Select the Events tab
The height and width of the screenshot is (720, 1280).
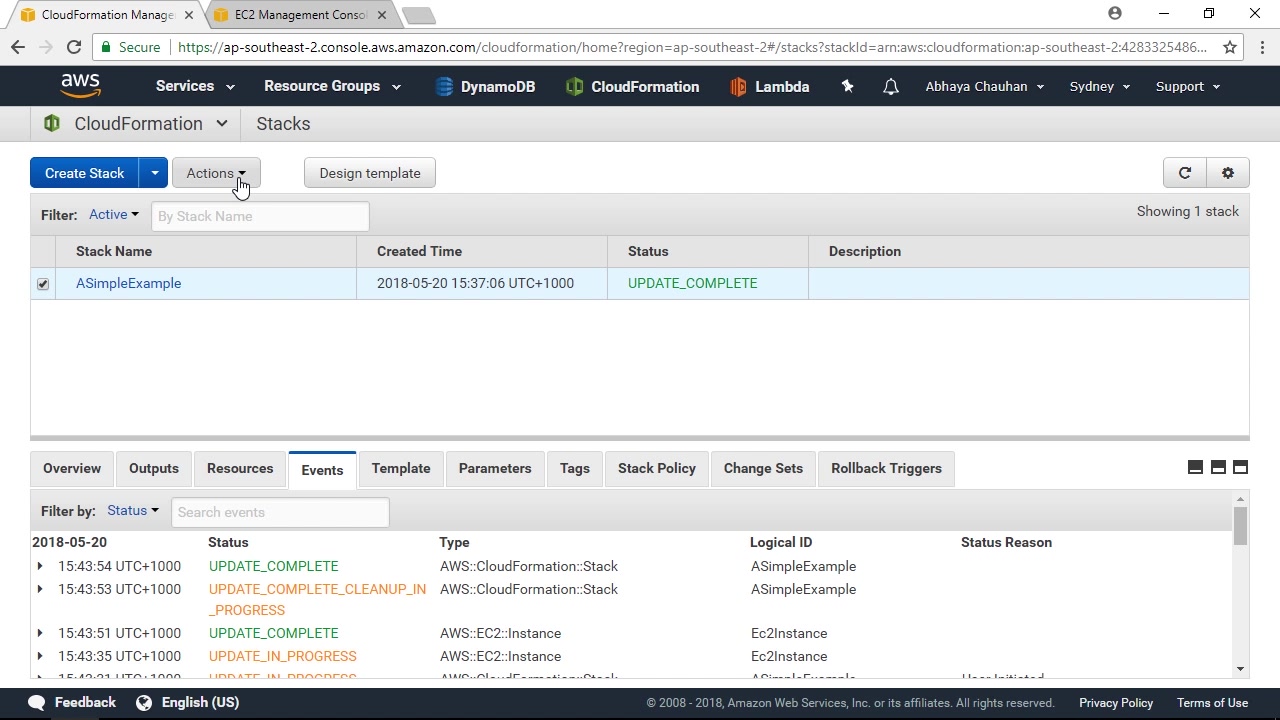322,470
